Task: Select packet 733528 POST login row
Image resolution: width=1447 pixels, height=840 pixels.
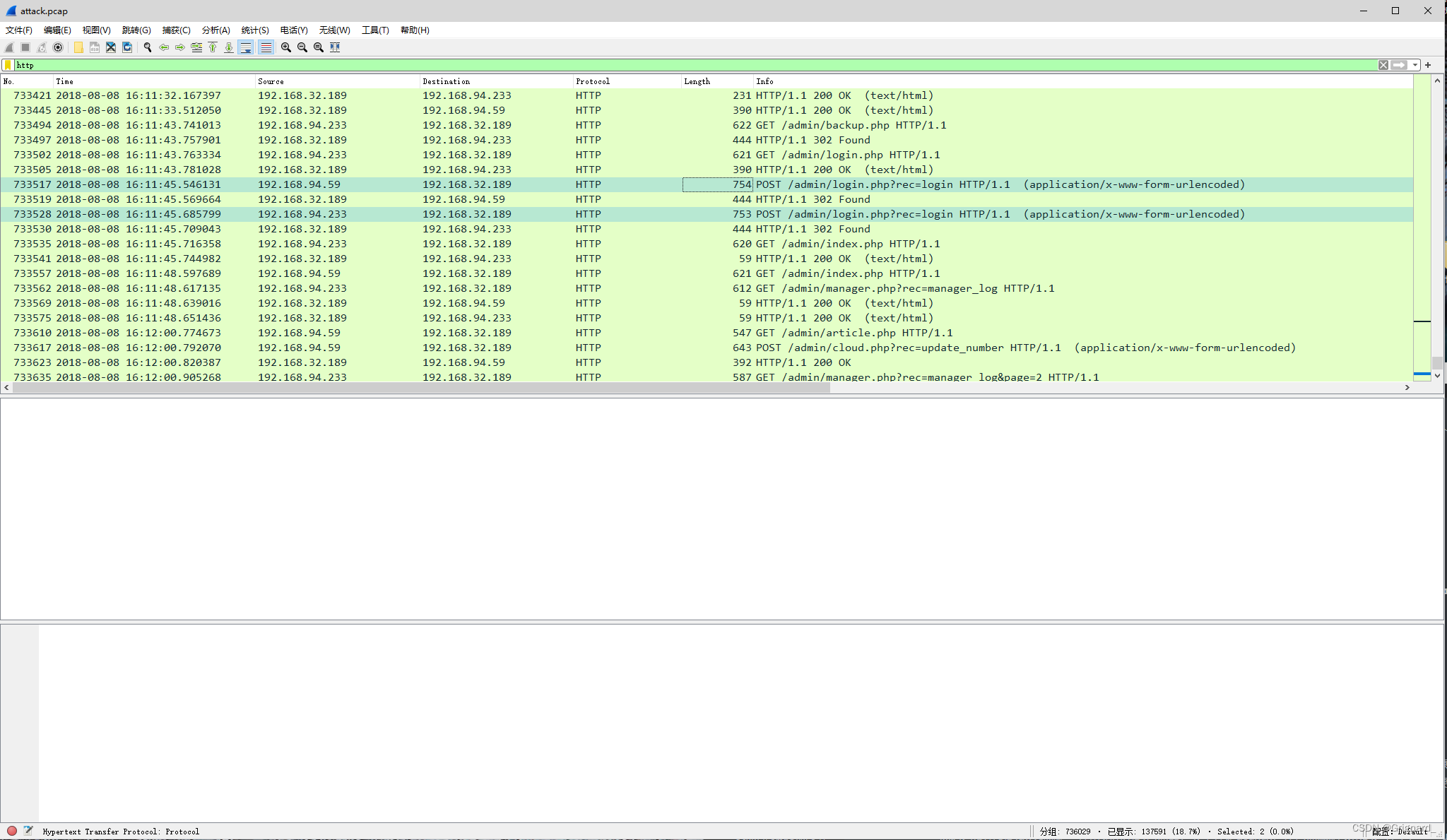Action: click(x=707, y=214)
